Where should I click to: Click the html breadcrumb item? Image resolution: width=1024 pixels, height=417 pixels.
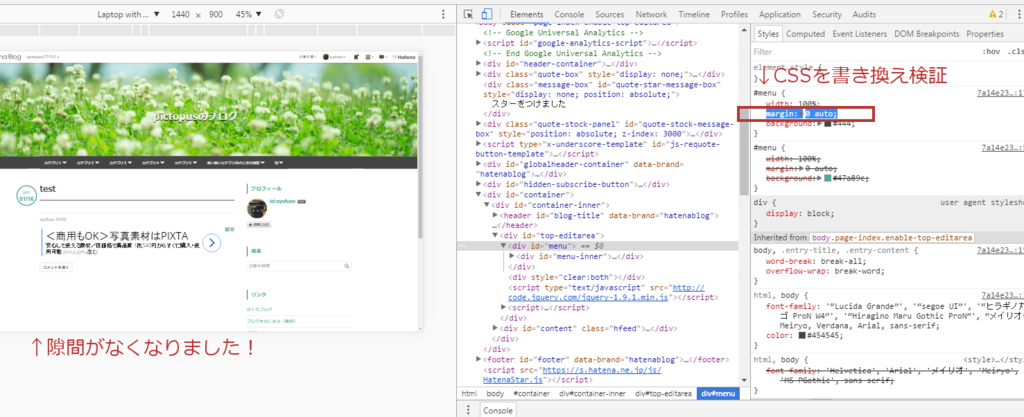click(469, 394)
